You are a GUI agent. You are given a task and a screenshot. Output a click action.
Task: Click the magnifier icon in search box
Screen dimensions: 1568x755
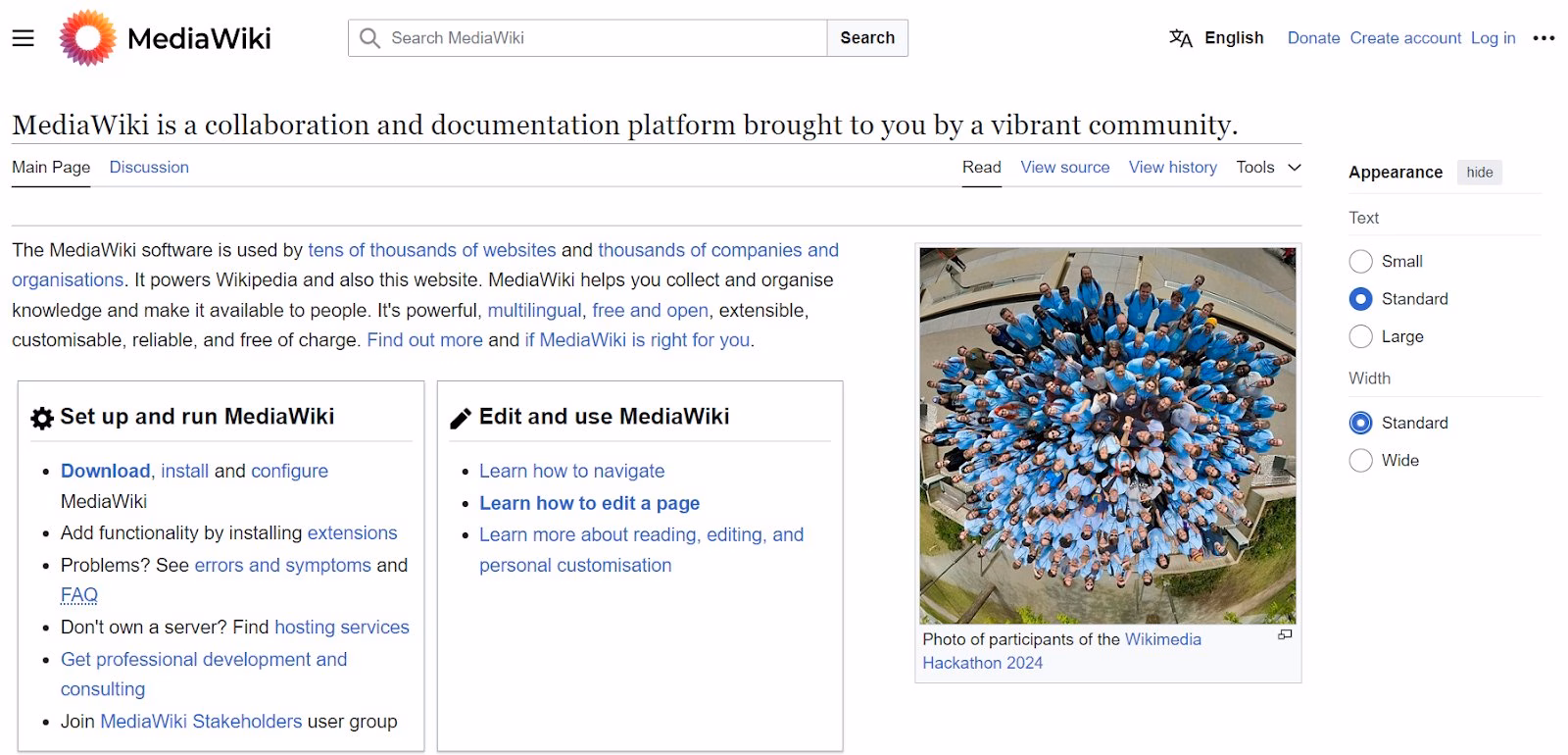point(369,38)
